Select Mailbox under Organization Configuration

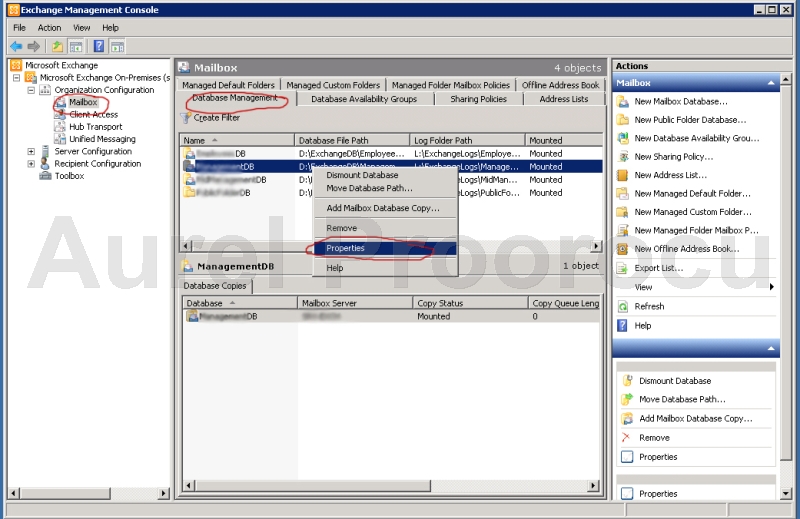click(83, 102)
